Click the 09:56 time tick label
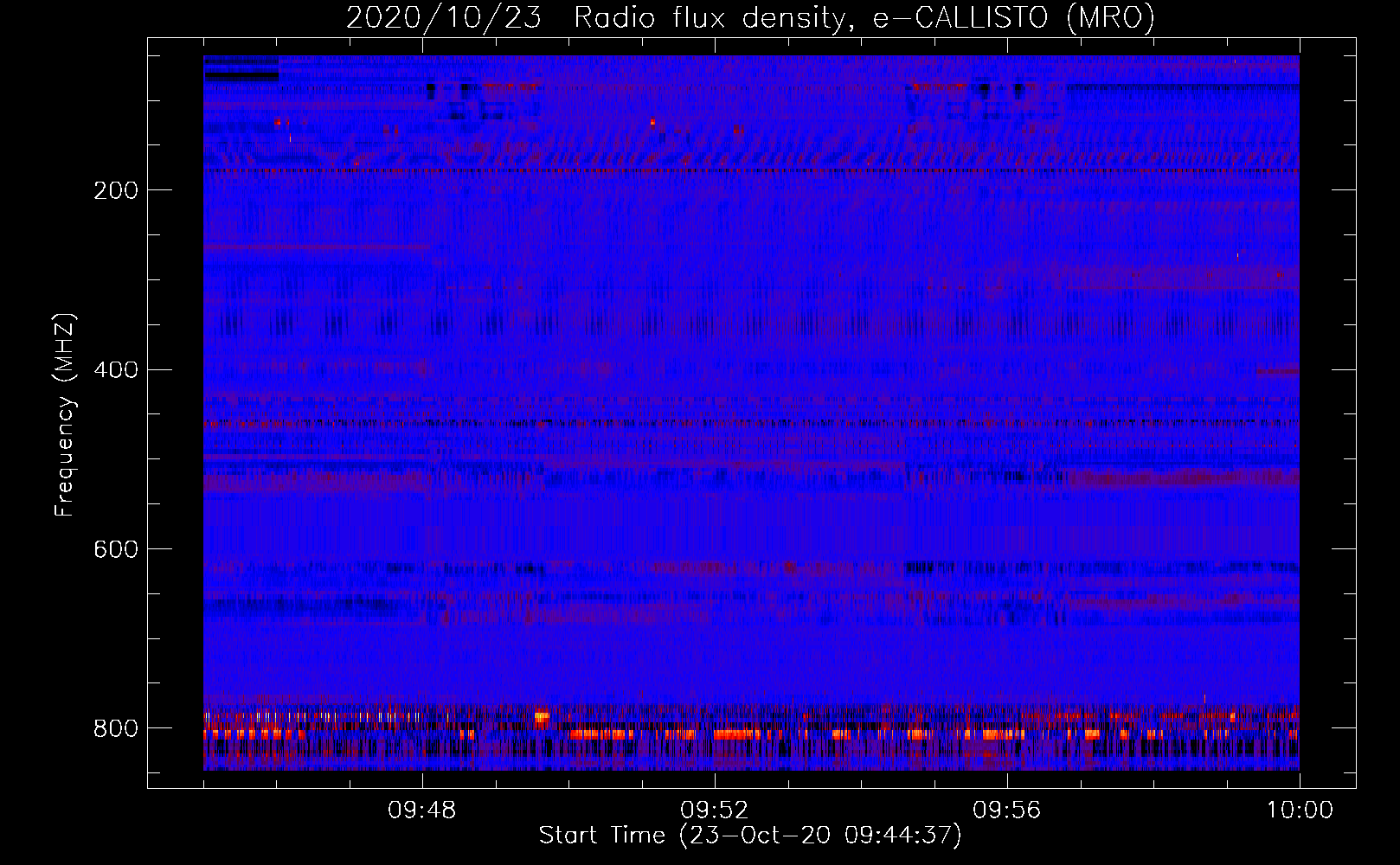Screen dimensions: 1400x865 point(1007,811)
